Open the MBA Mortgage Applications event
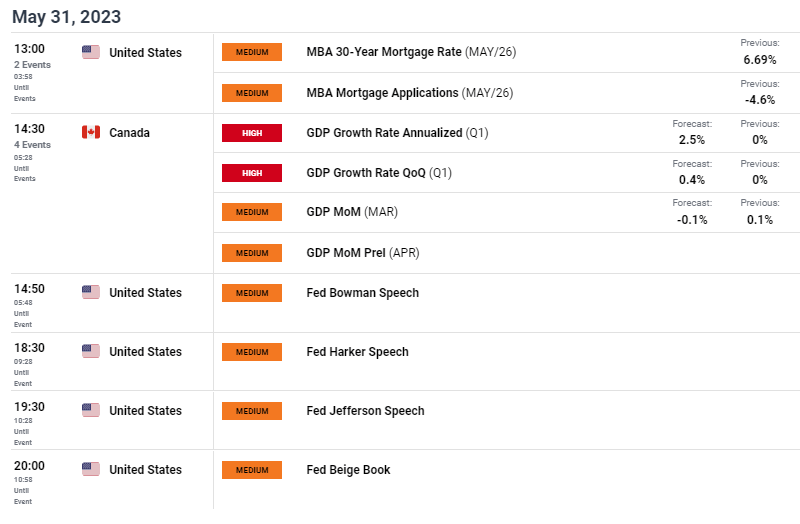Screen dimensions: 800x524 (410, 93)
